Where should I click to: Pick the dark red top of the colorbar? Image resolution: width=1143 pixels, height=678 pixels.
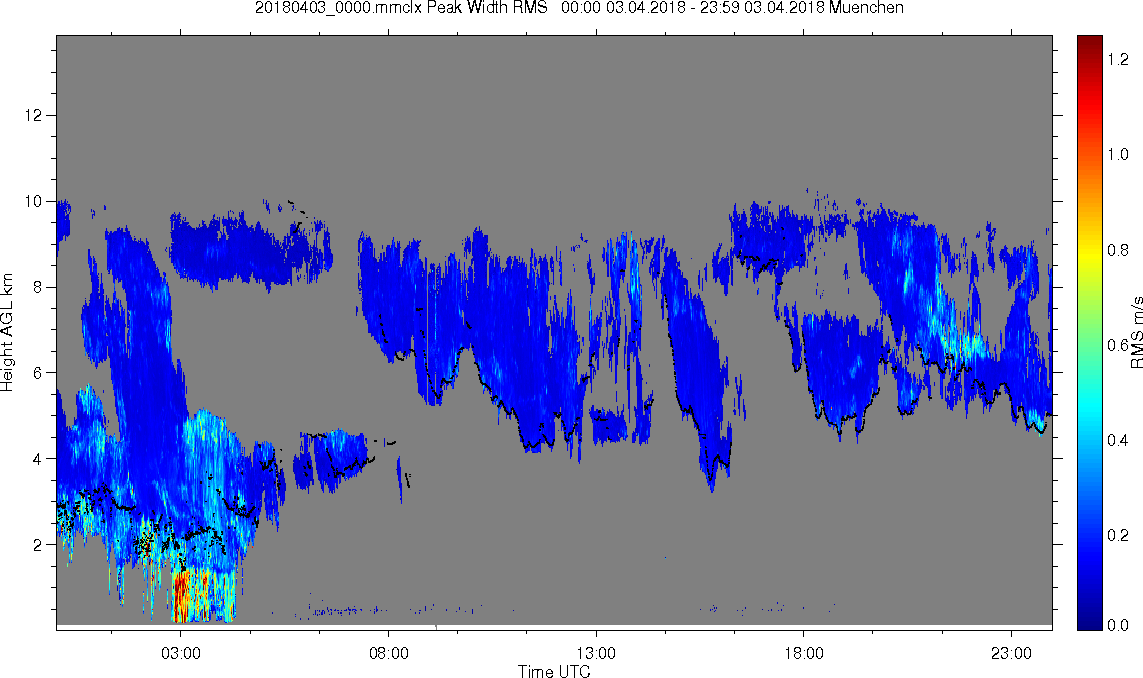click(x=1090, y=44)
